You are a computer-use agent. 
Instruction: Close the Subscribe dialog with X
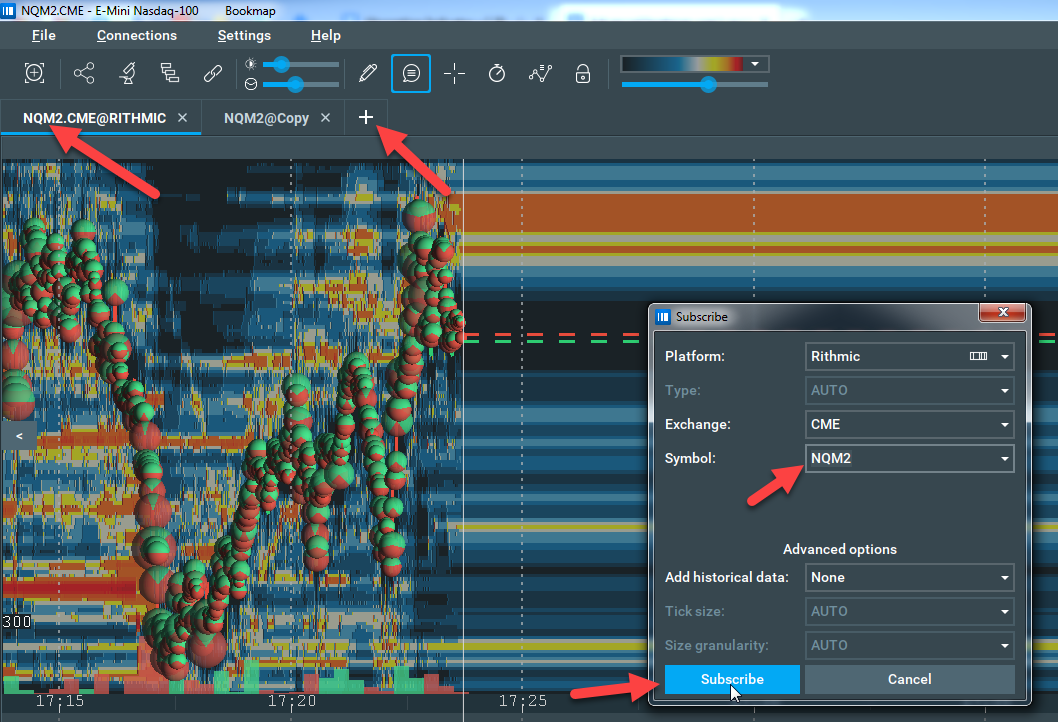1003,312
